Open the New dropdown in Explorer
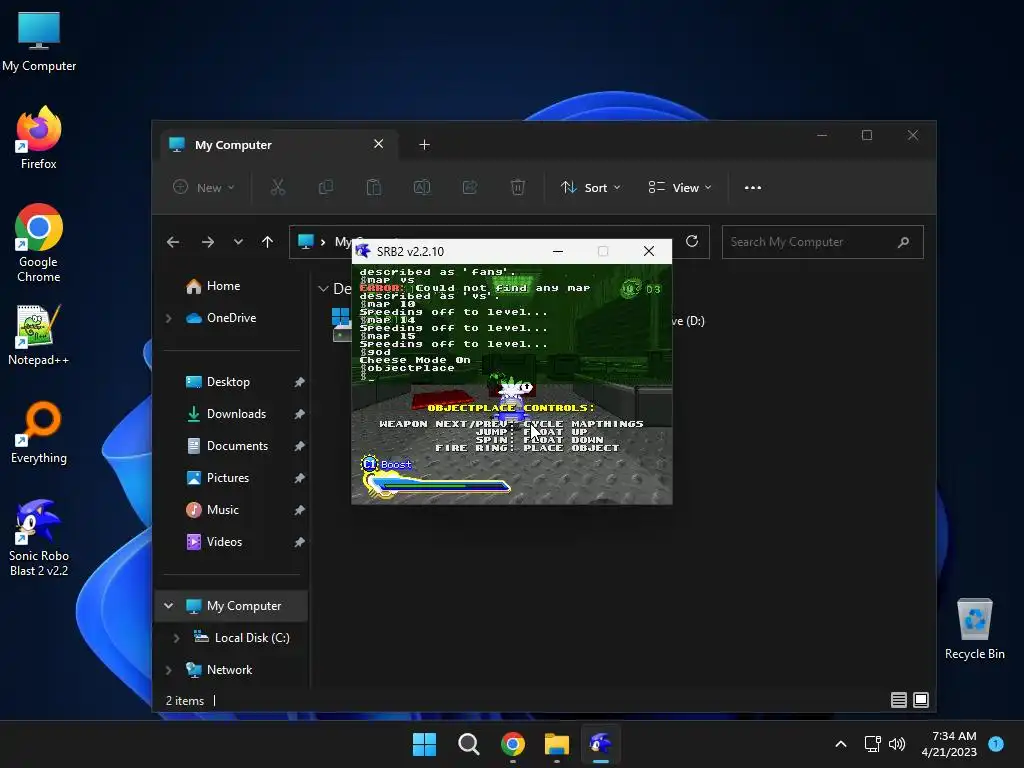1024x768 pixels. click(204, 187)
